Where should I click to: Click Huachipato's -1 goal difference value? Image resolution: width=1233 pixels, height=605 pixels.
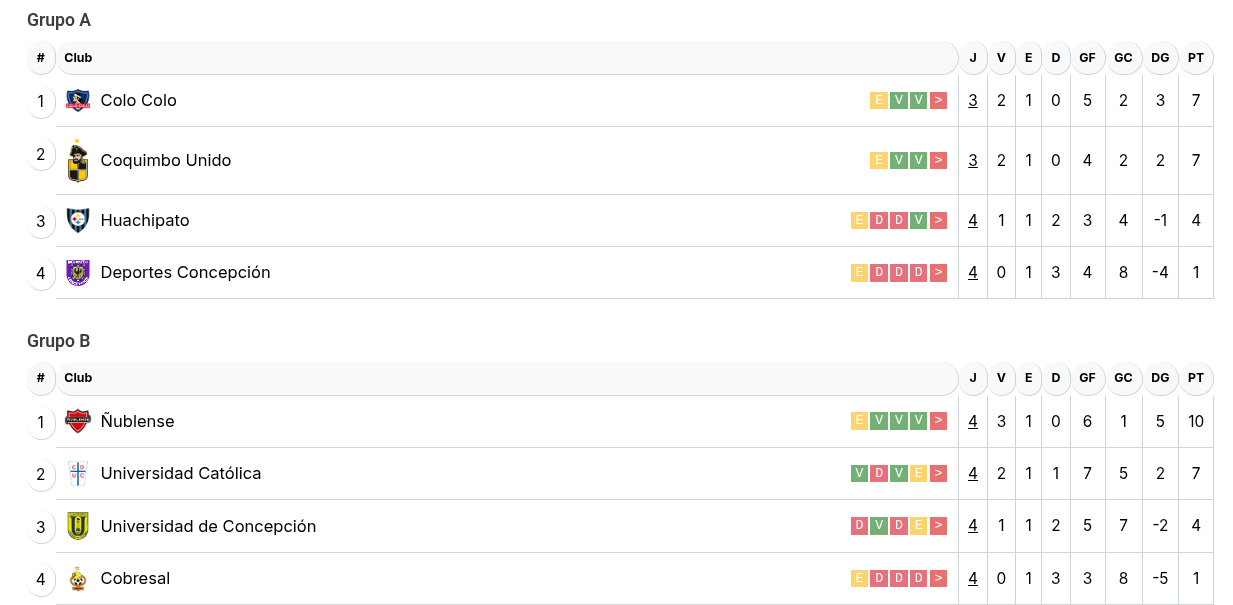[x=1160, y=220]
